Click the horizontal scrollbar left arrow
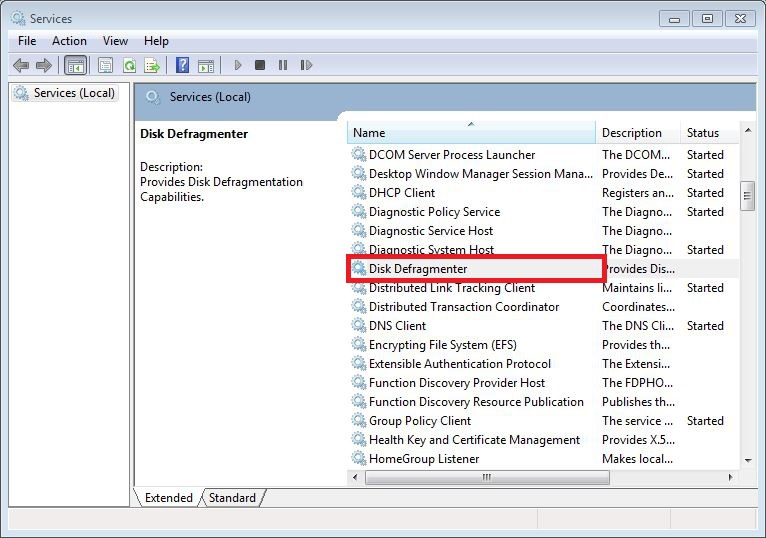The image size is (766, 538). click(355, 477)
